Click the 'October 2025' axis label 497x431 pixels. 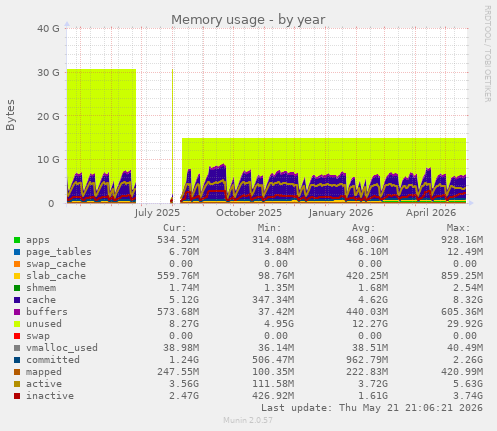click(249, 213)
